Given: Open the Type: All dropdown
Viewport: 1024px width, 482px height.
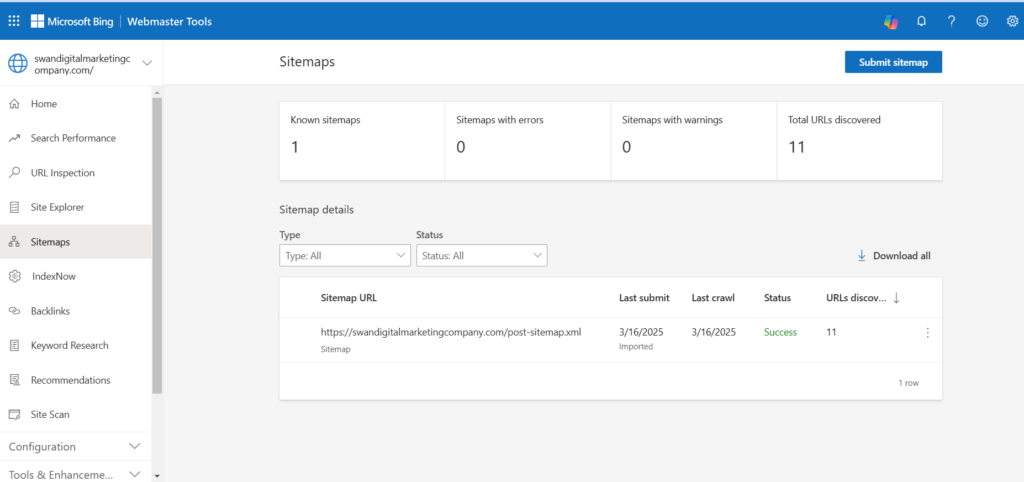Looking at the screenshot, I should pyautogui.click(x=345, y=255).
